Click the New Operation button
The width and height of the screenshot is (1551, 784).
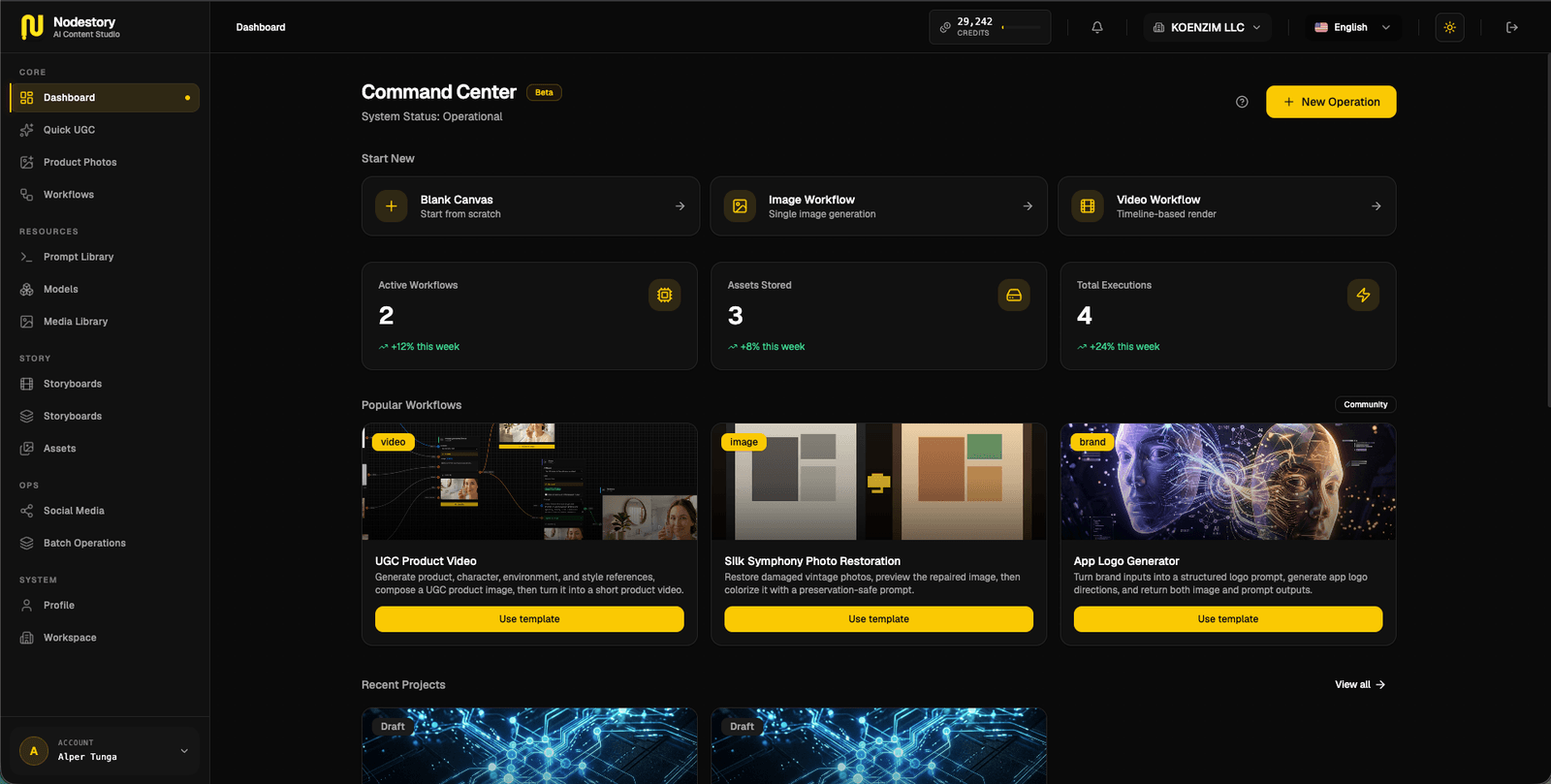(1331, 102)
